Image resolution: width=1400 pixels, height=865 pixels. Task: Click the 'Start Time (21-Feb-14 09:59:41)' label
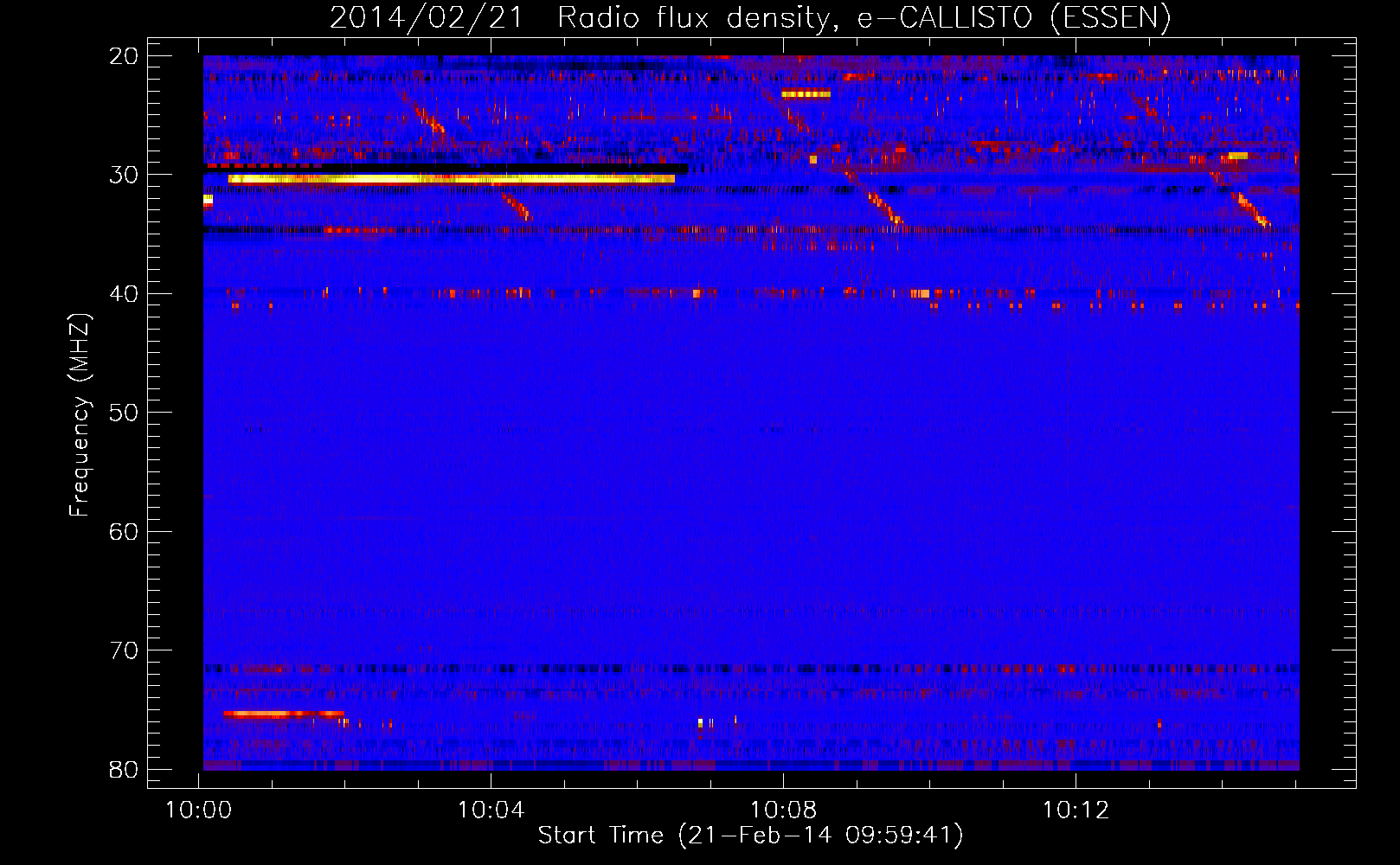[x=750, y=836]
